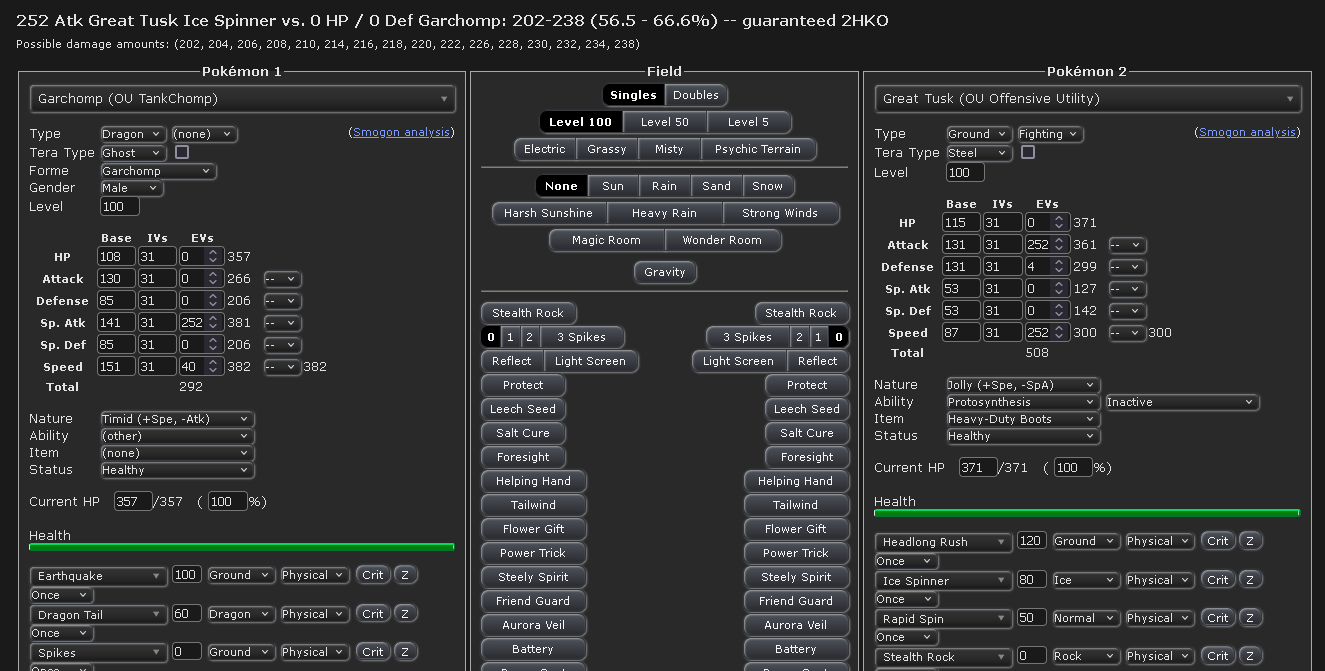The image size is (1325, 671).
Task: Enable Psychic Terrain
Action: [x=758, y=149]
